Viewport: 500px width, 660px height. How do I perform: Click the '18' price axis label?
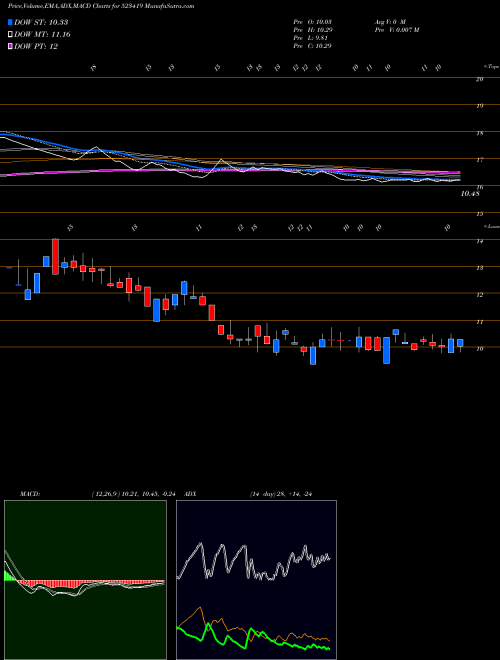click(x=479, y=133)
